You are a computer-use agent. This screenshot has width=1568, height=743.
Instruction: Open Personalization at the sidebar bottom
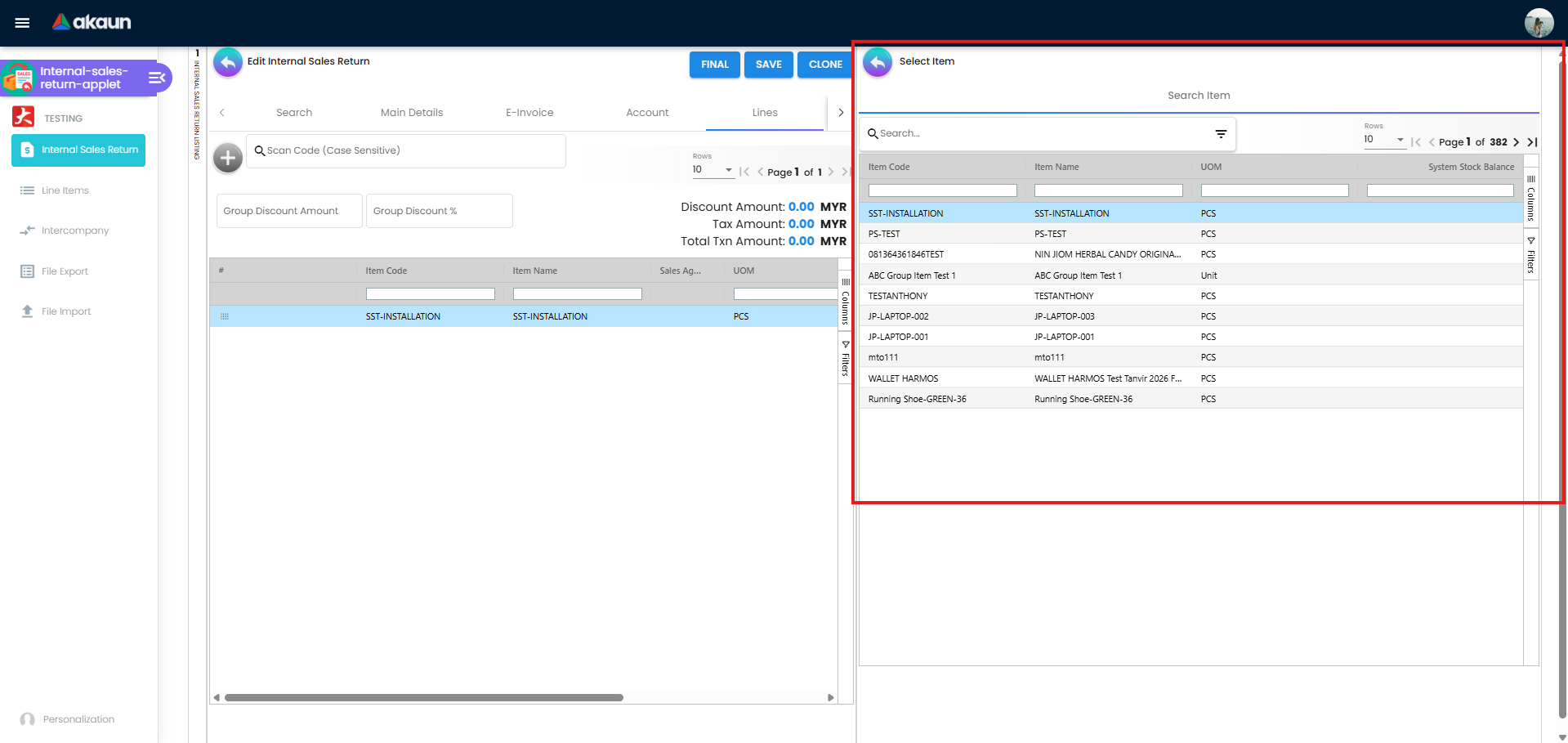point(77,718)
